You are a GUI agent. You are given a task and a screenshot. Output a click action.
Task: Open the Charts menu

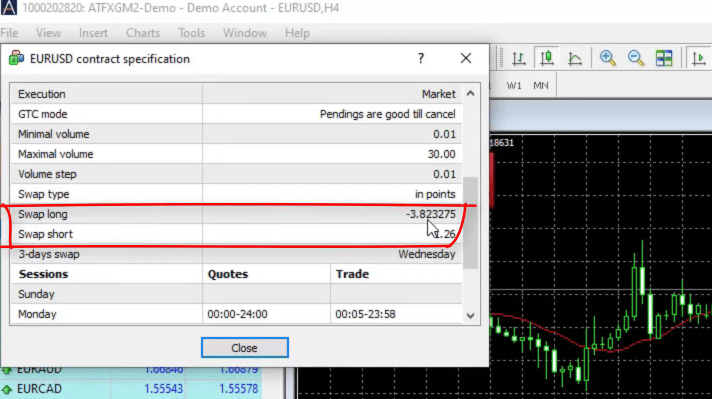click(x=143, y=33)
